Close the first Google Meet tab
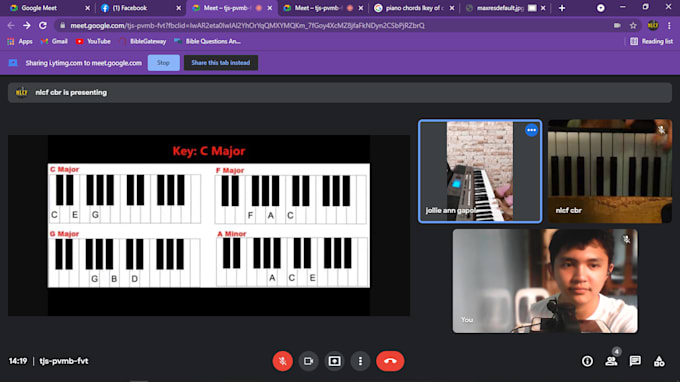The width and height of the screenshot is (680, 382). 87,8
